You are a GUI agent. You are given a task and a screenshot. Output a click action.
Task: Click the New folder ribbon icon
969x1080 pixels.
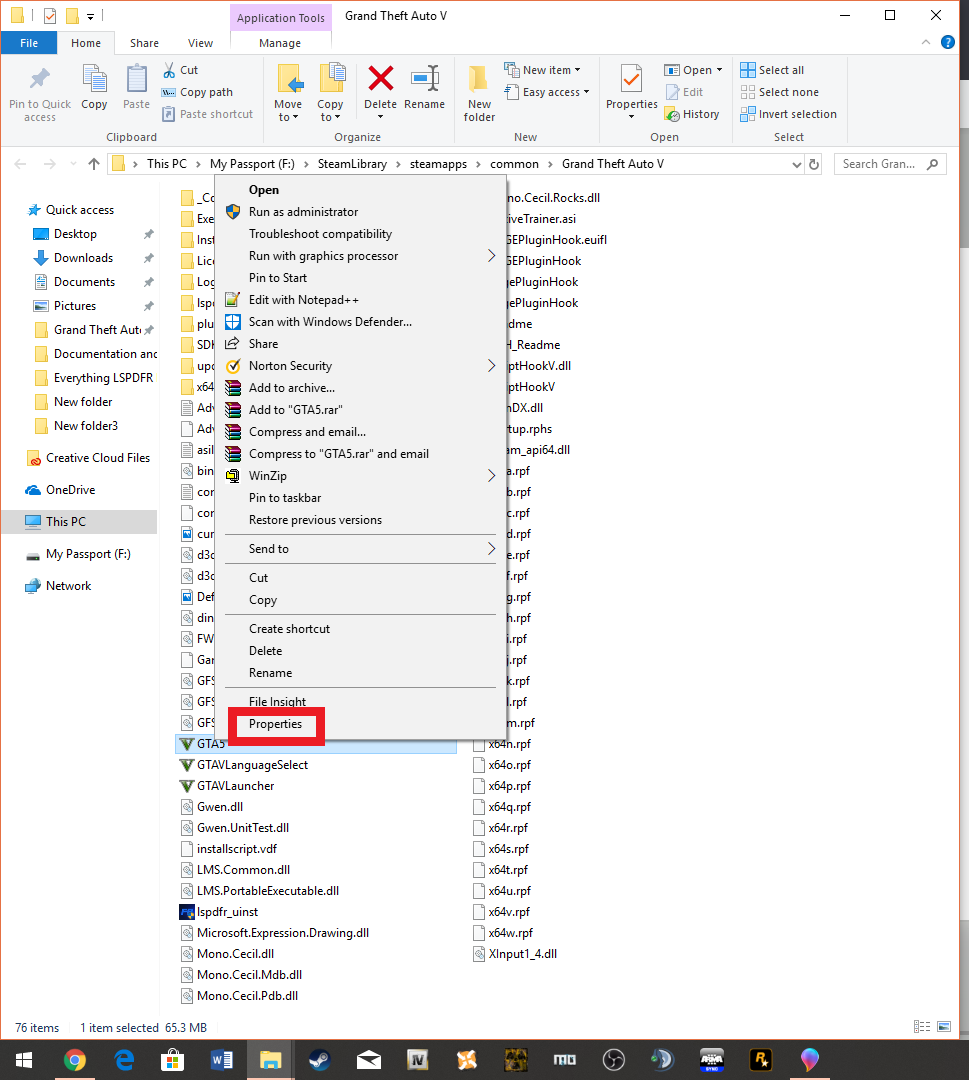[x=479, y=79]
